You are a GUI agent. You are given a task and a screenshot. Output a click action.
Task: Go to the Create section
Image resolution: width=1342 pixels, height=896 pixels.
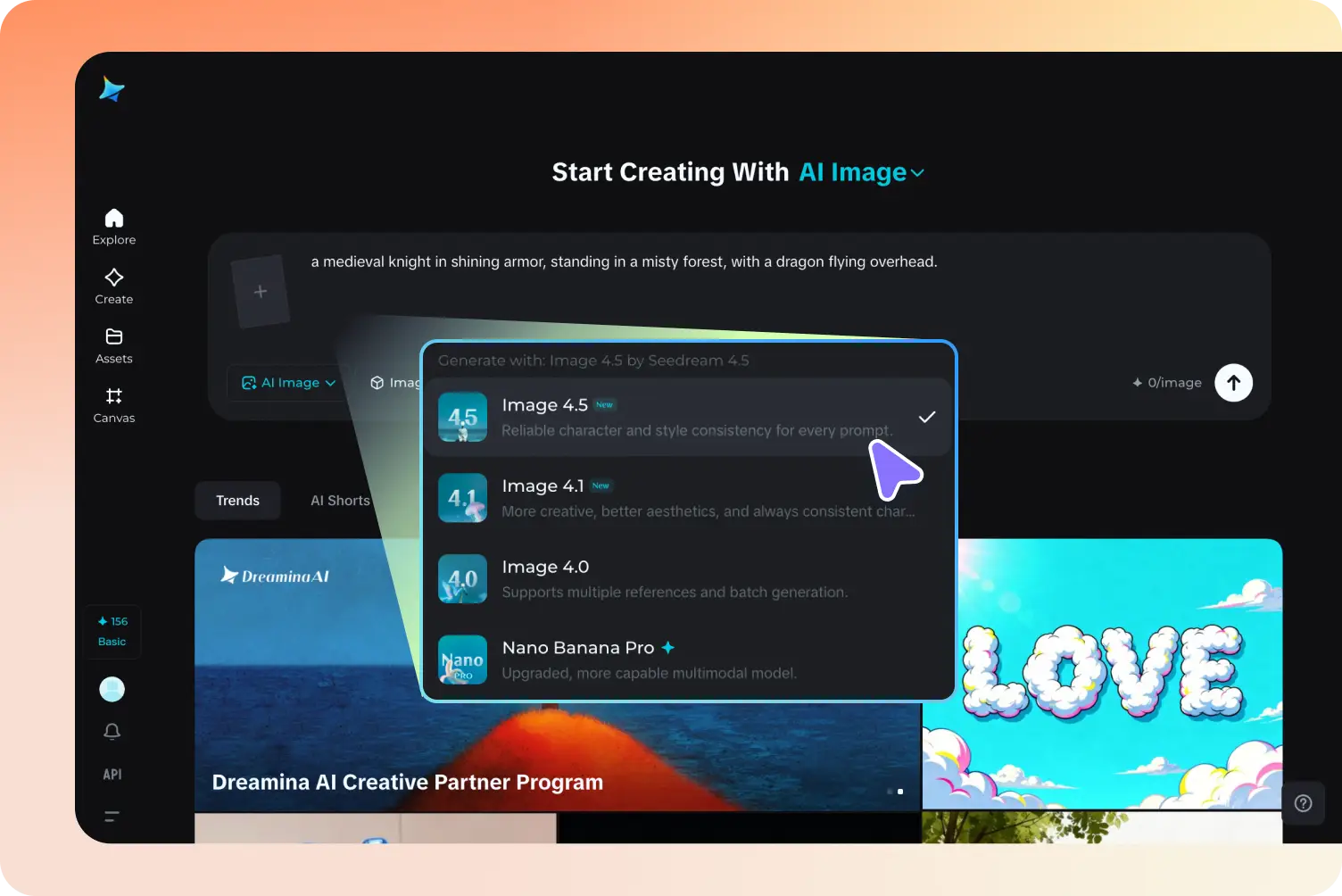[x=114, y=286]
